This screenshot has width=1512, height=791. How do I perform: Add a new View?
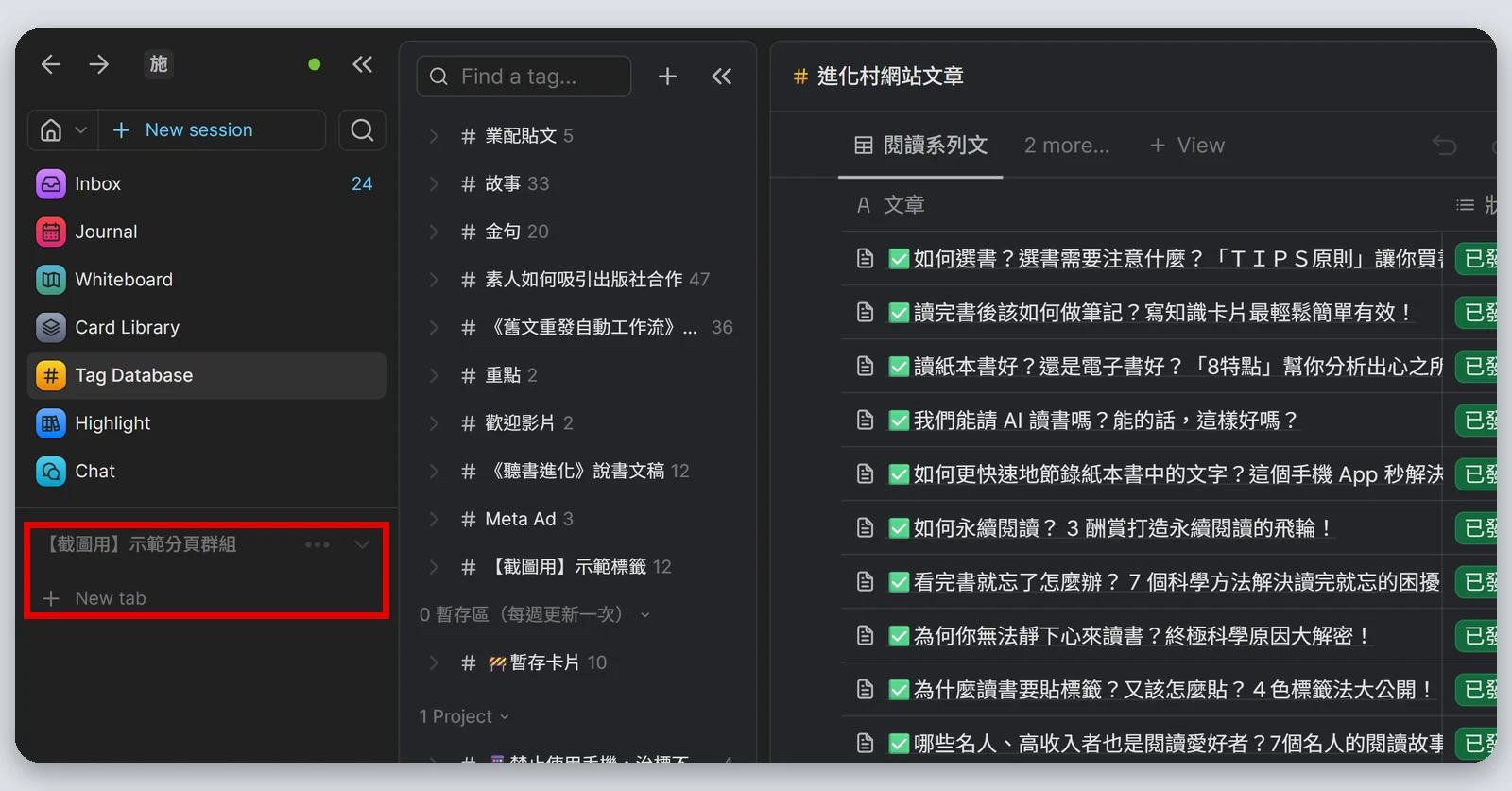(1187, 146)
